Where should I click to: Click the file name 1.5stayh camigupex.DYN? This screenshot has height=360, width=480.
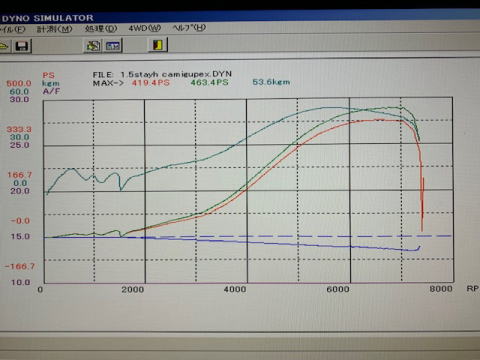click(176, 74)
